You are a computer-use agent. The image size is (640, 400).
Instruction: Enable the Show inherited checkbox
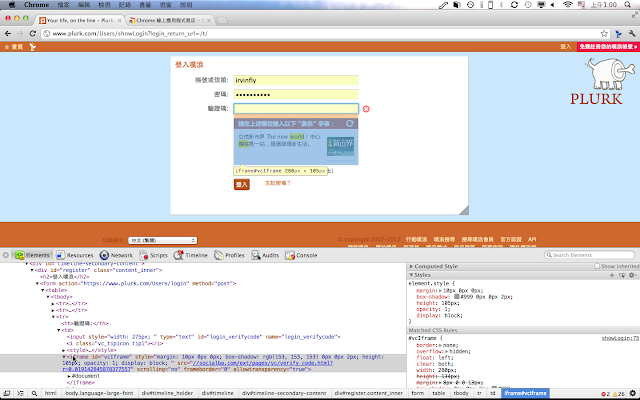pos(598,266)
